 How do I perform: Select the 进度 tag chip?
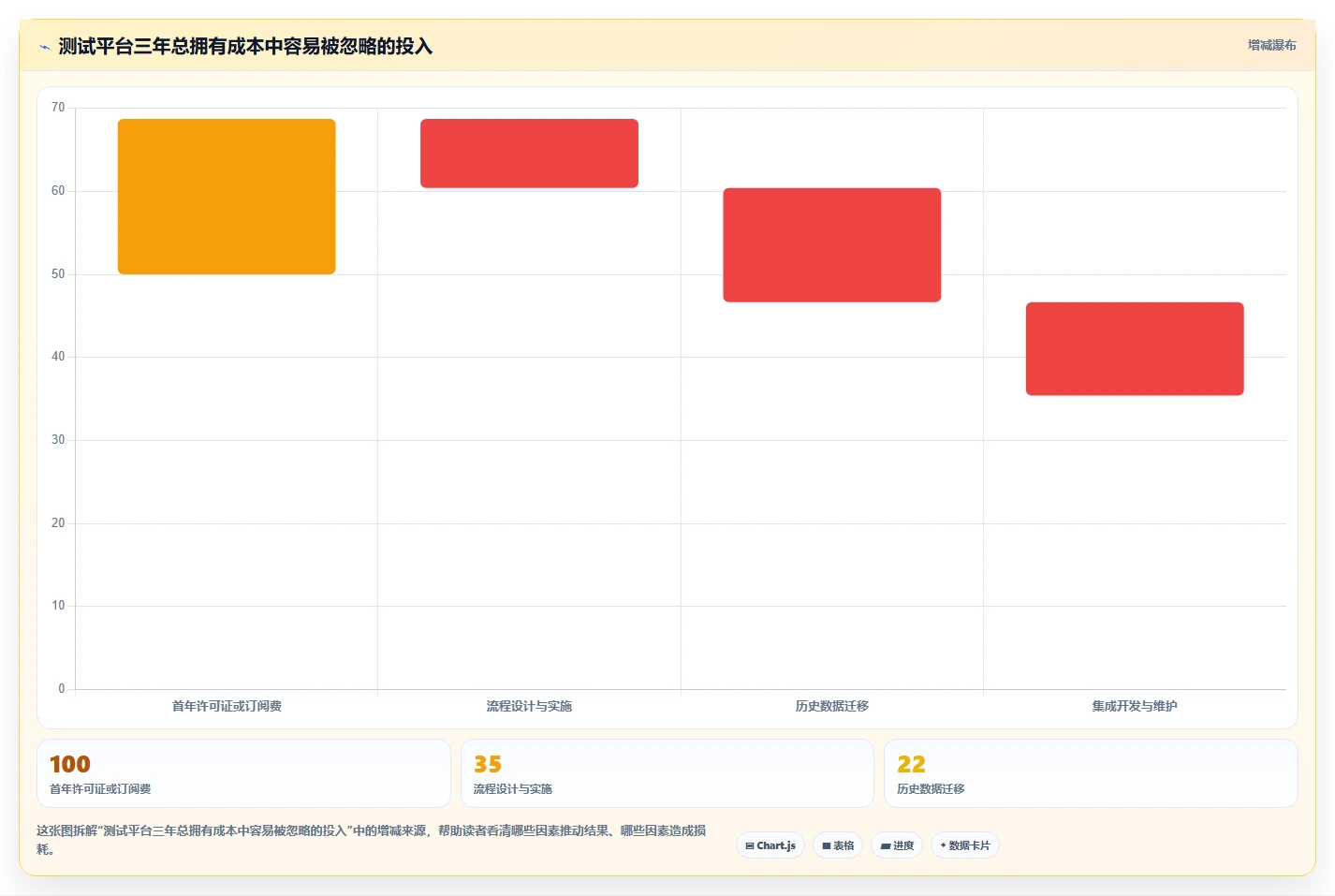[x=897, y=845]
